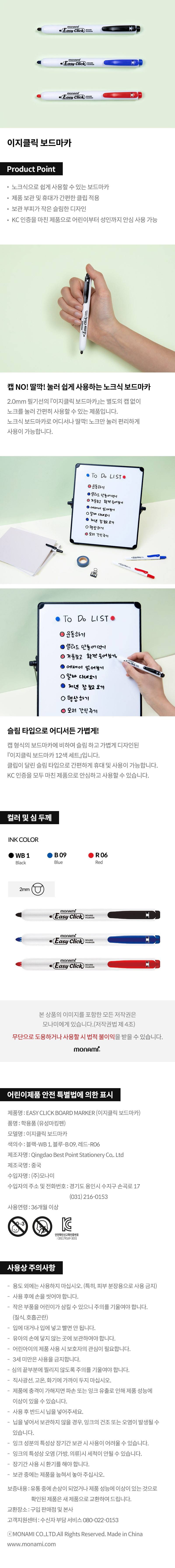Click the monami logo under copyright notice

87,1049
